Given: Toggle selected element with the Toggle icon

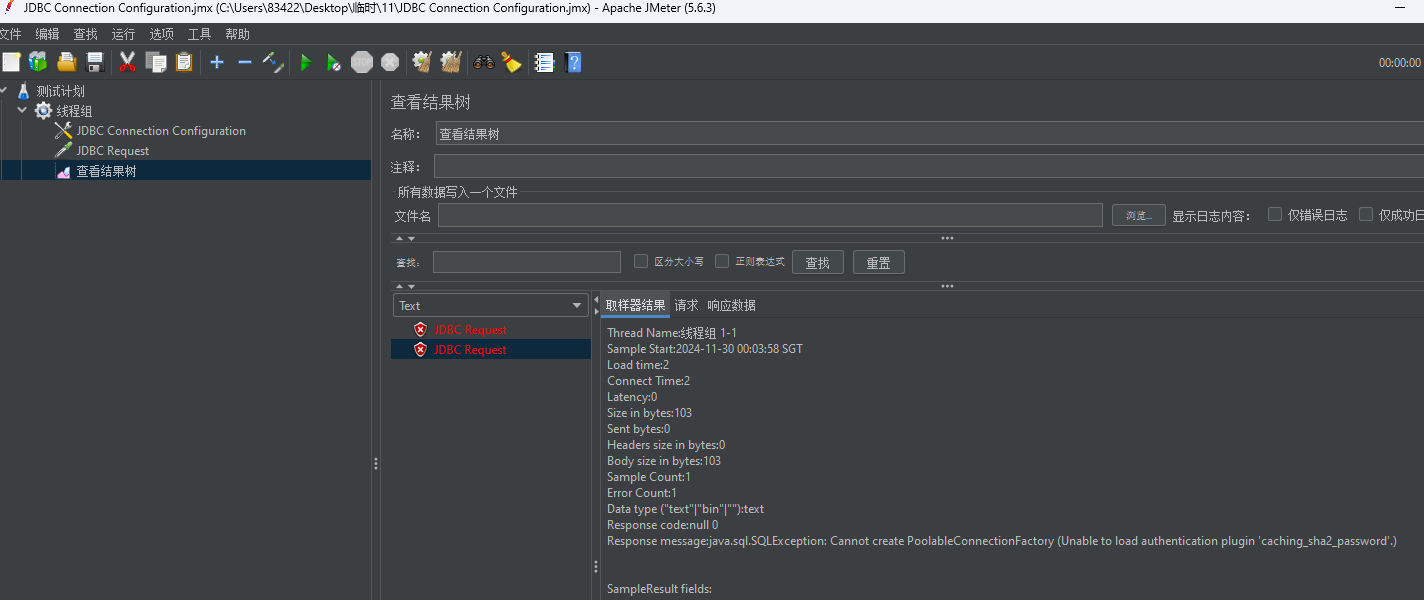Looking at the screenshot, I should pos(273,62).
